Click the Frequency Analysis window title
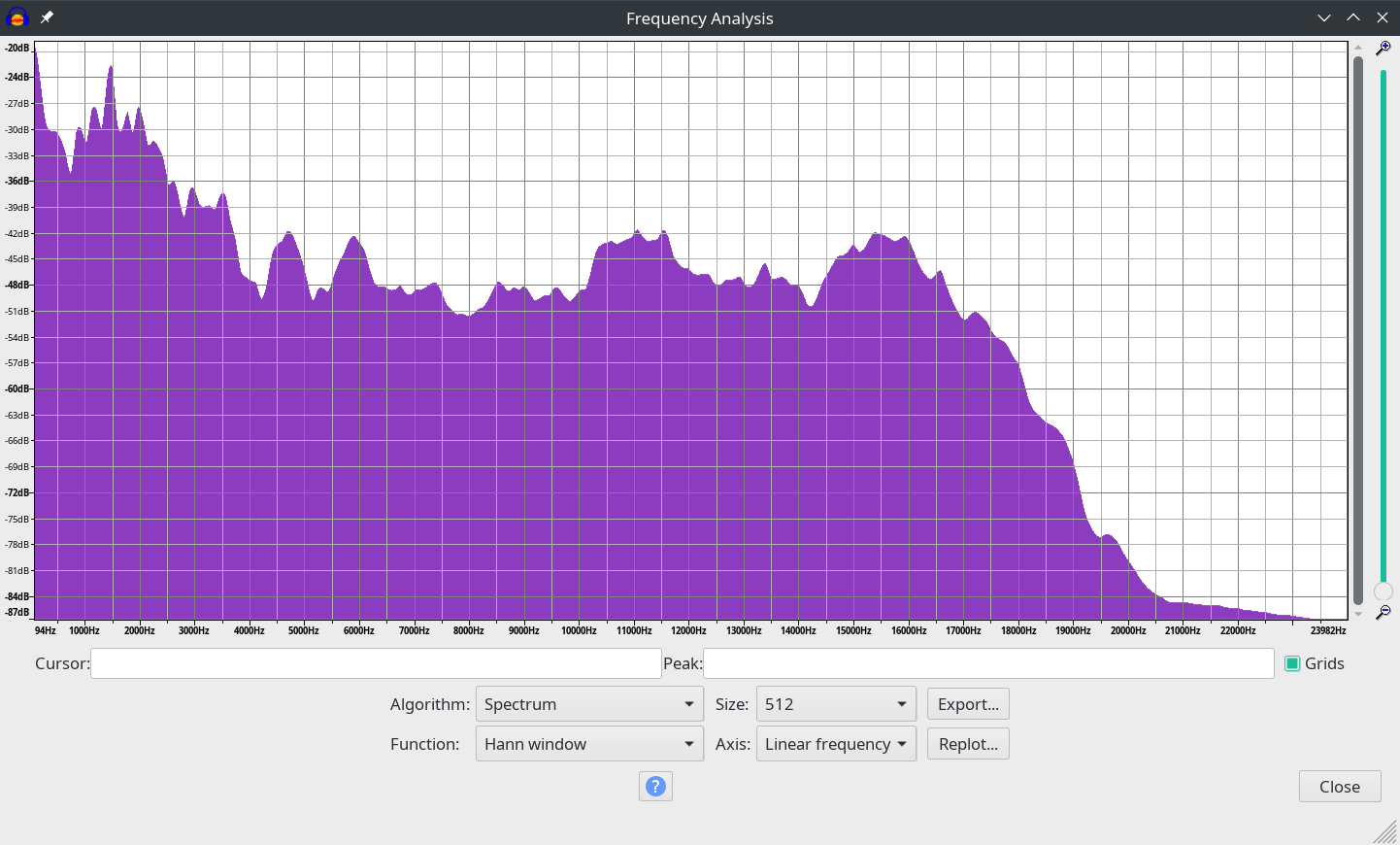The width and height of the screenshot is (1400, 845). (700, 18)
